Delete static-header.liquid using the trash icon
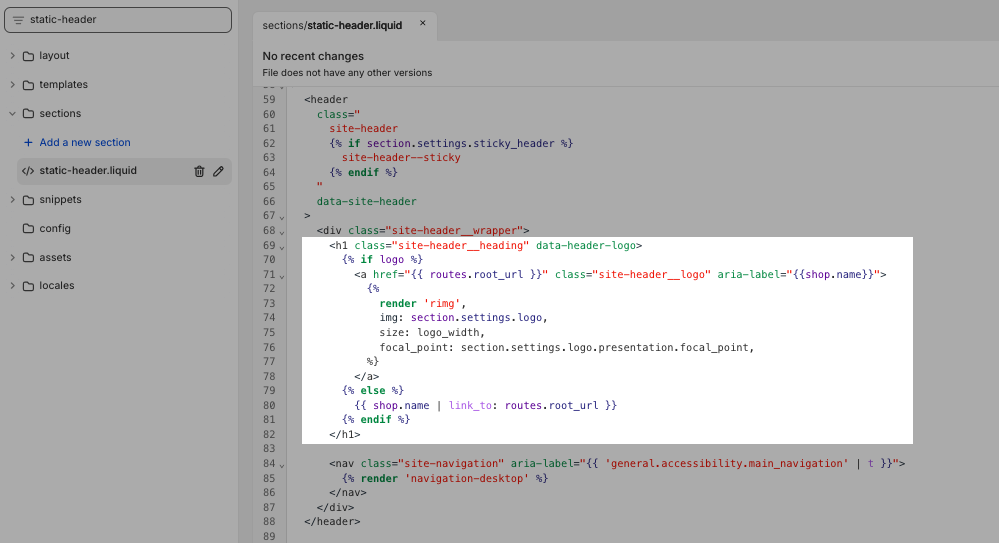 click(x=199, y=171)
